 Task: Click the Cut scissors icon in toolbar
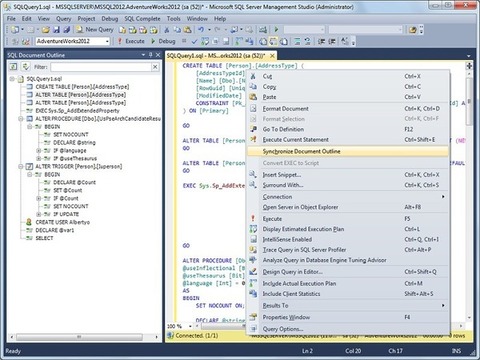pos(167,30)
